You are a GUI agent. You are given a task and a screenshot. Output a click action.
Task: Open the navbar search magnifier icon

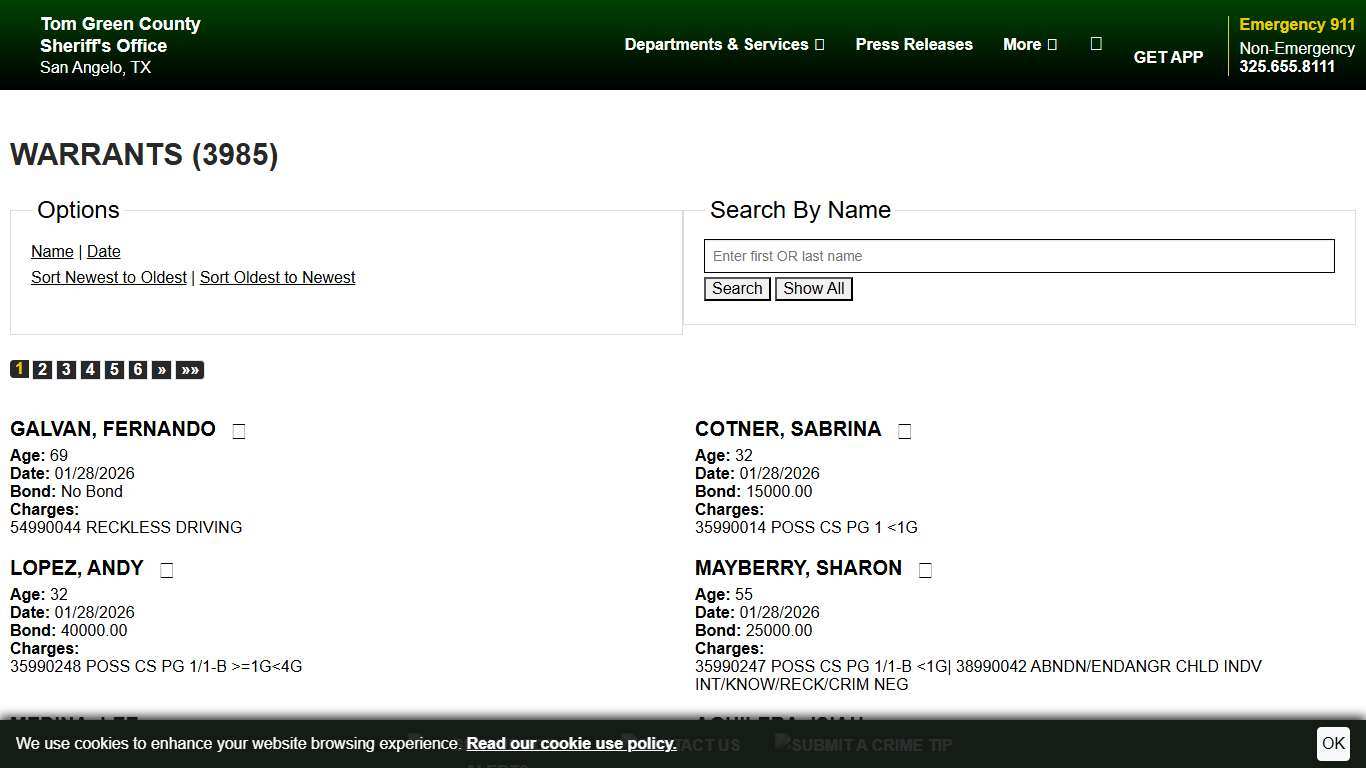tap(1096, 43)
